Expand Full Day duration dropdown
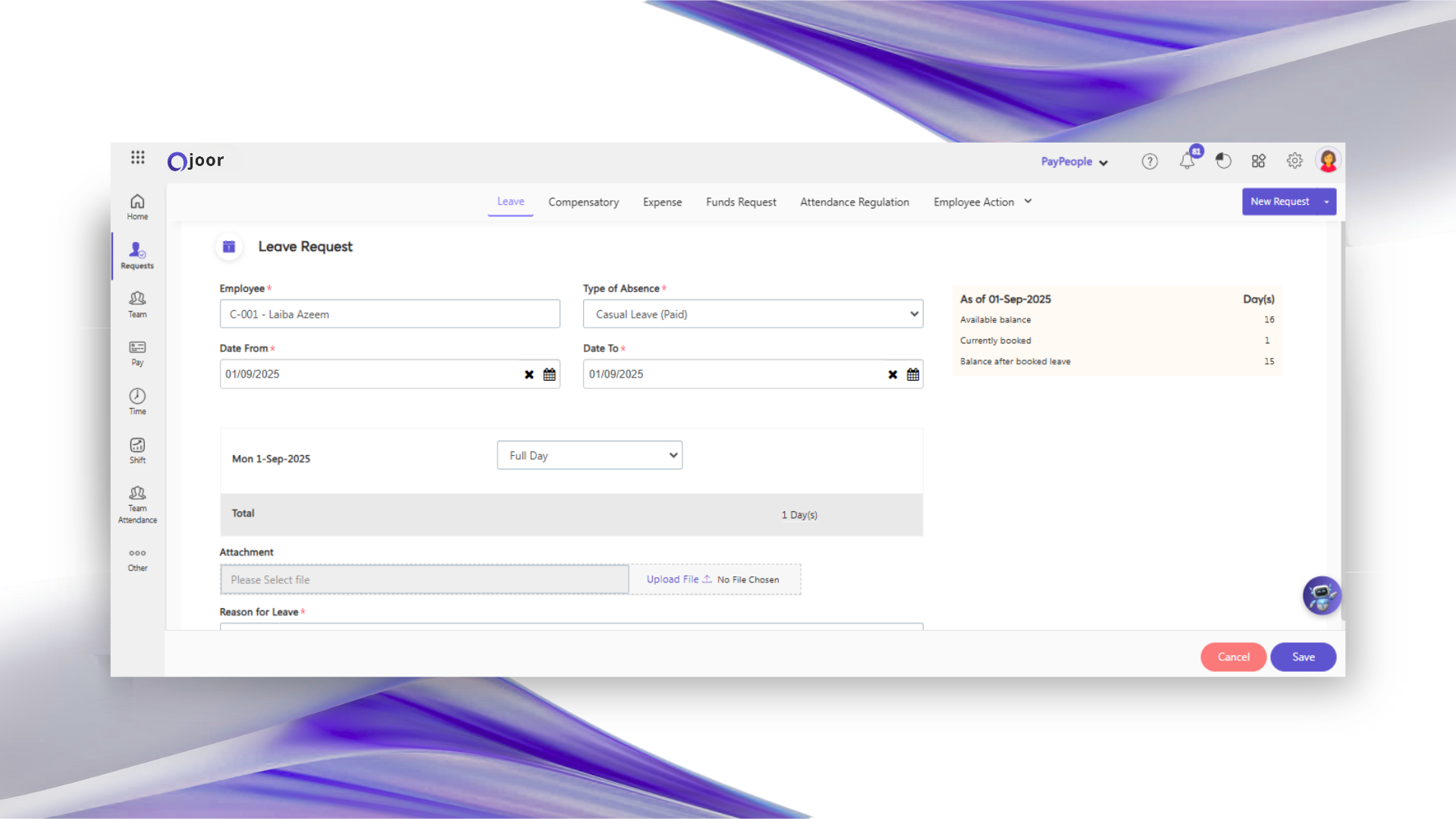 coord(589,455)
